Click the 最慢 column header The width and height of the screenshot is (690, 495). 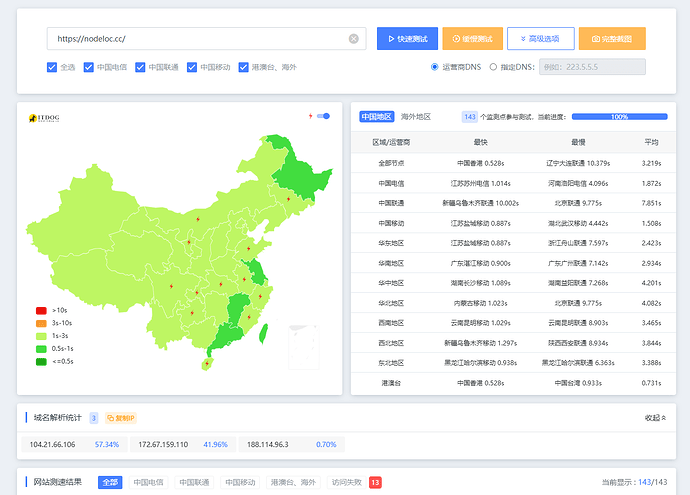coord(578,142)
